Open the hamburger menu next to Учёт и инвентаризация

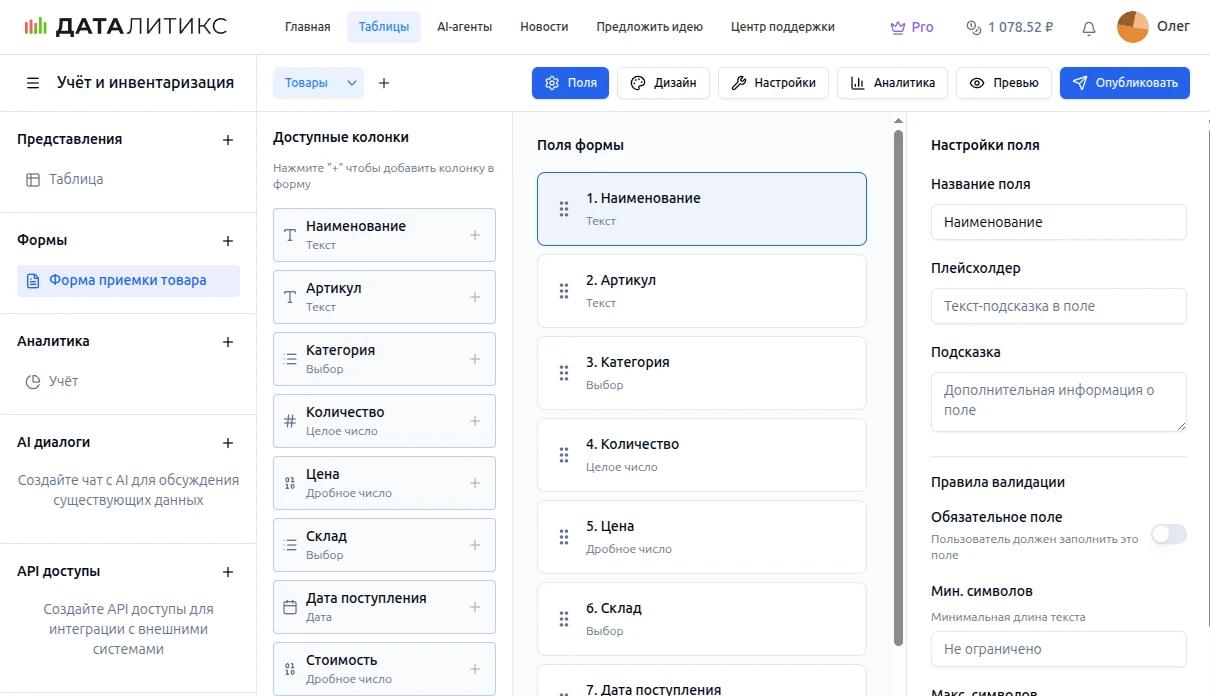[33, 83]
